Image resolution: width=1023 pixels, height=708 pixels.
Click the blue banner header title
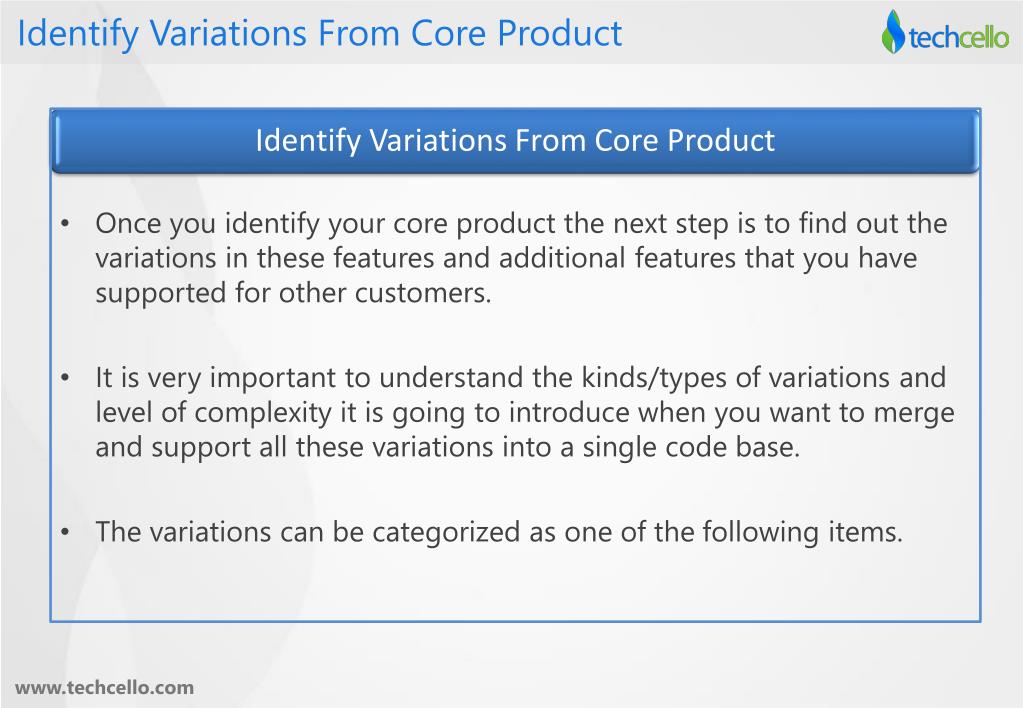pos(515,141)
